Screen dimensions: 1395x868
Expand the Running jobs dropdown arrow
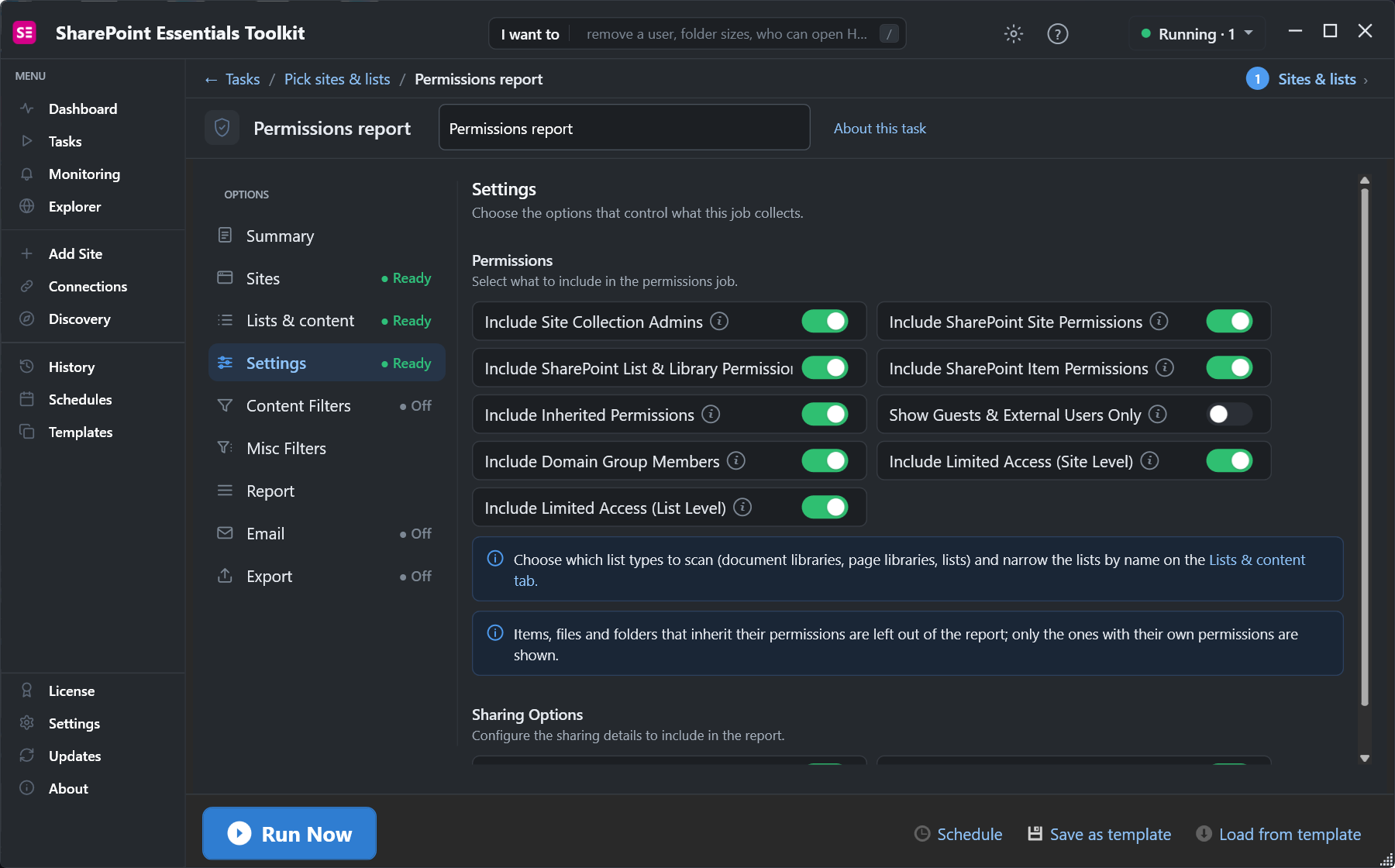tap(1249, 33)
